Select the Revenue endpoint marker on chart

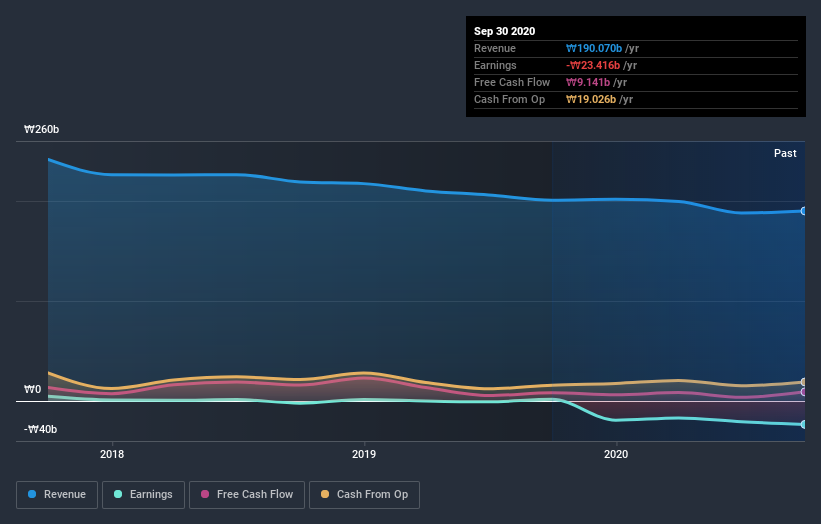coord(804,211)
